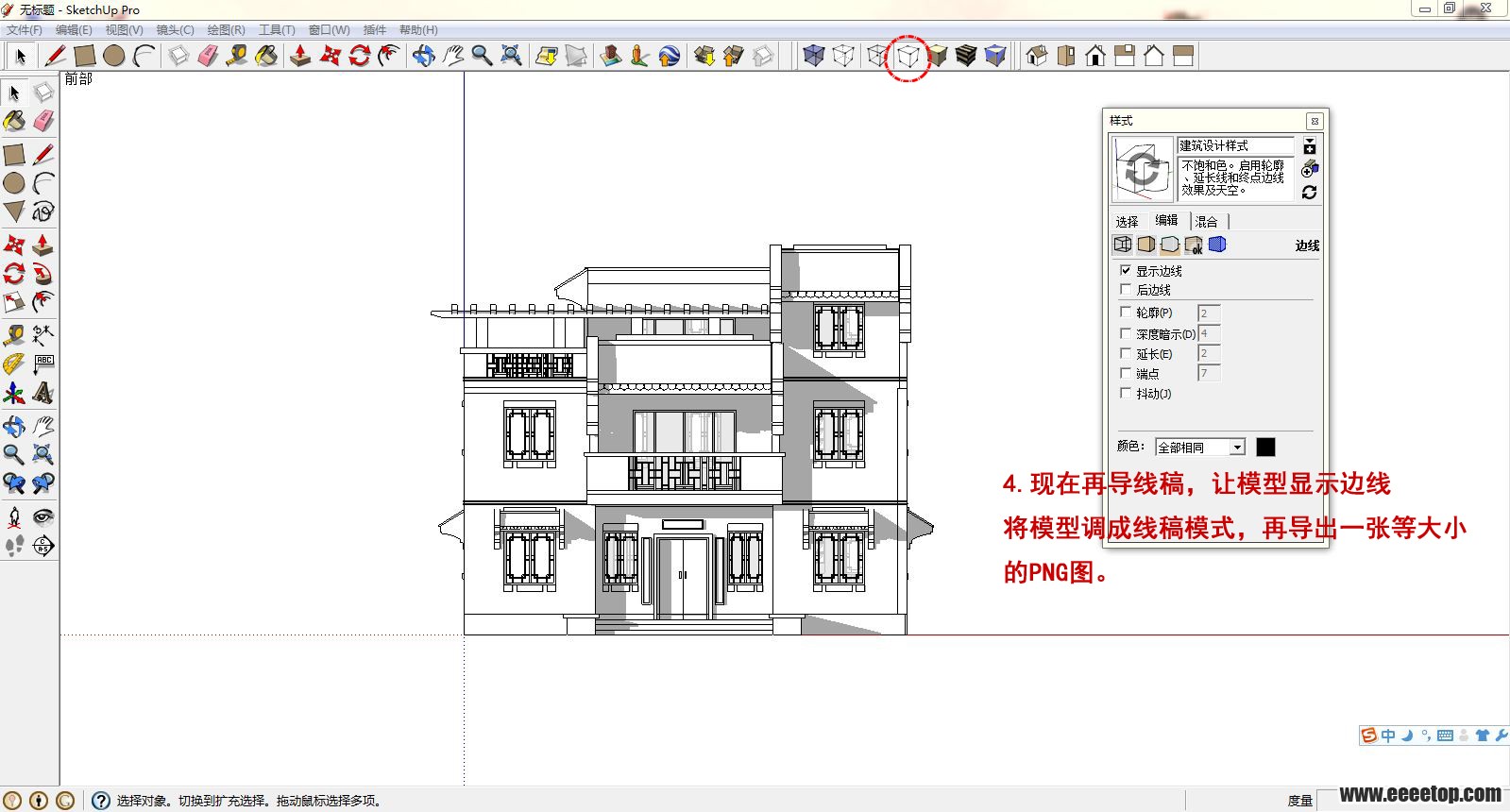
Task: Select the Follow Me tool in left toolbar
Action: pos(43,274)
